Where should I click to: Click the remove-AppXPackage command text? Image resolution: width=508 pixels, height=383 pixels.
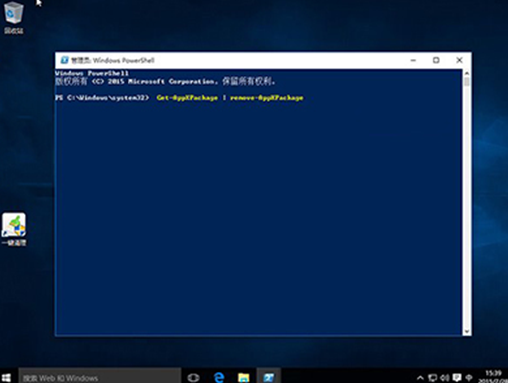pyautogui.click(x=267, y=98)
